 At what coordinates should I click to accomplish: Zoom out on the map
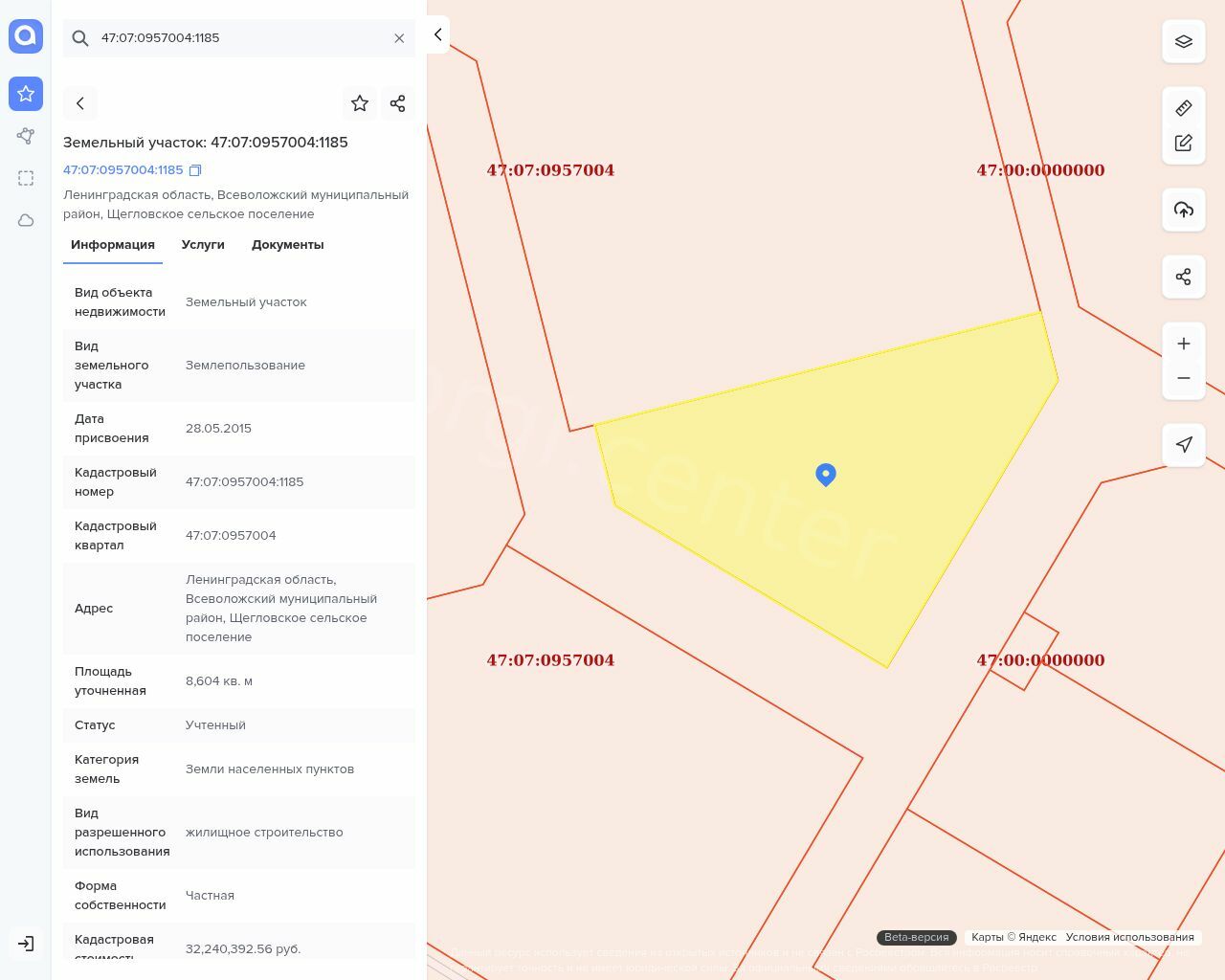[1184, 378]
